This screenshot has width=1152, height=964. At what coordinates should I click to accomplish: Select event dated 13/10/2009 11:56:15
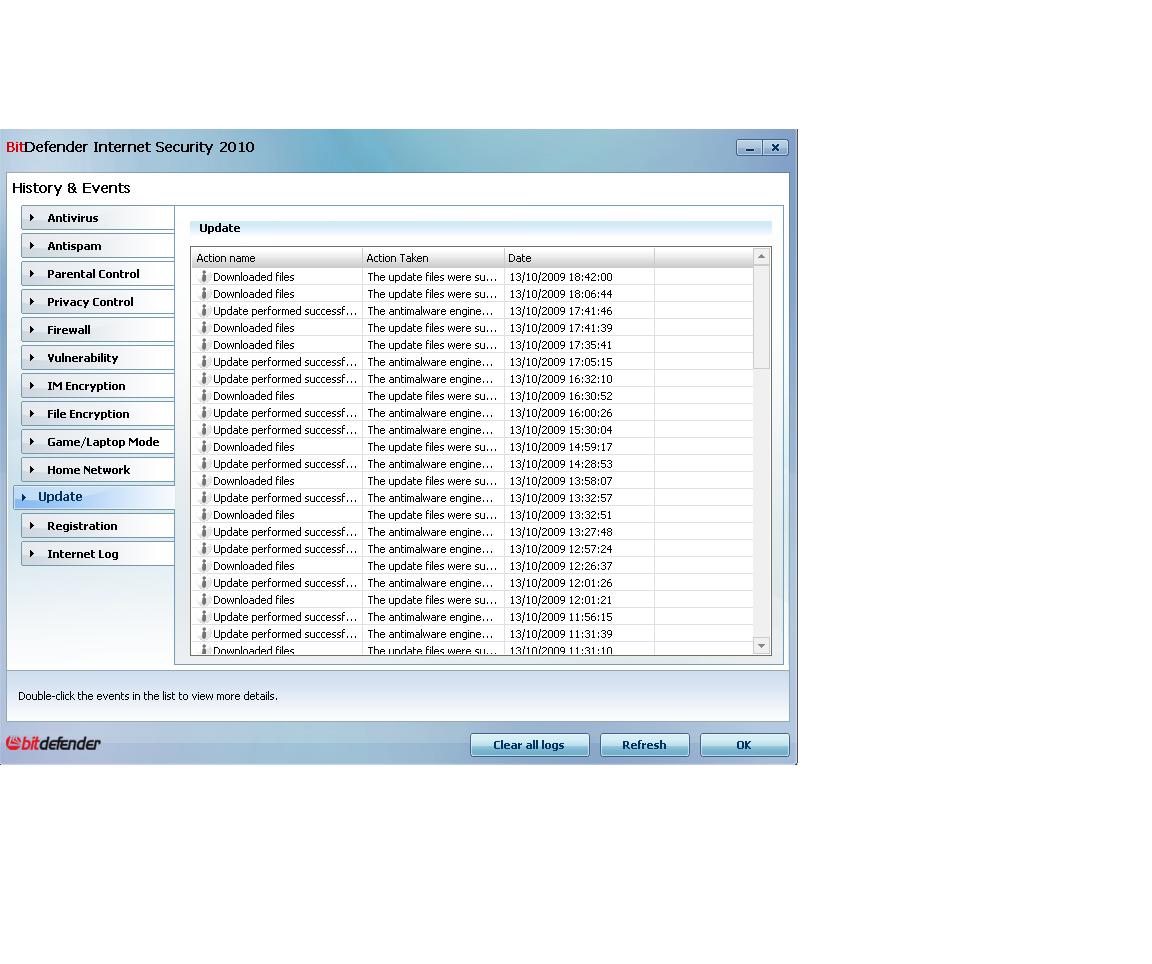coord(472,616)
